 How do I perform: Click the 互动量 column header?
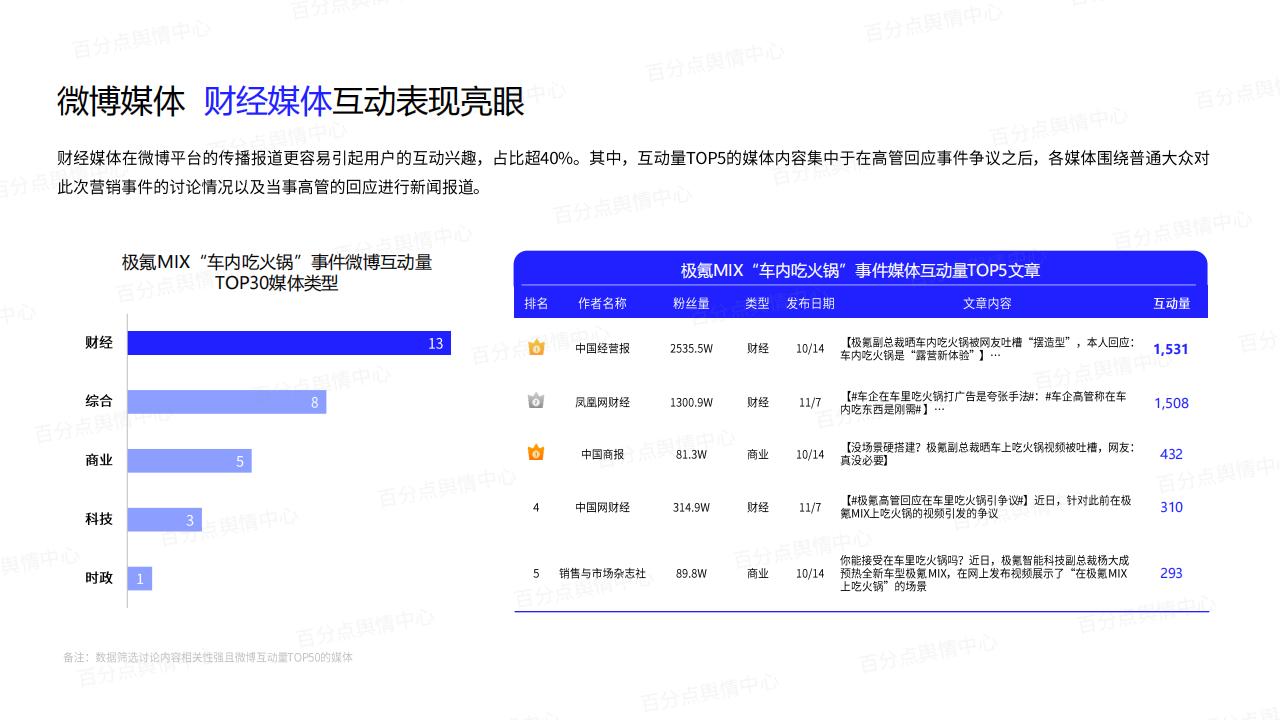click(x=1172, y=303)
